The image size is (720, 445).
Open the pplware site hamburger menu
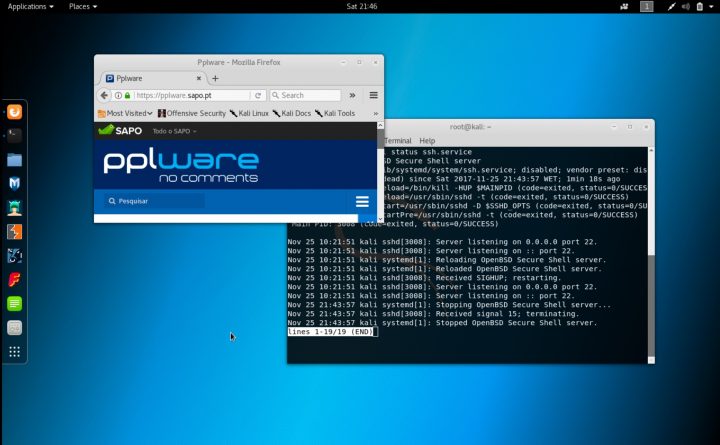click(362, 201)
